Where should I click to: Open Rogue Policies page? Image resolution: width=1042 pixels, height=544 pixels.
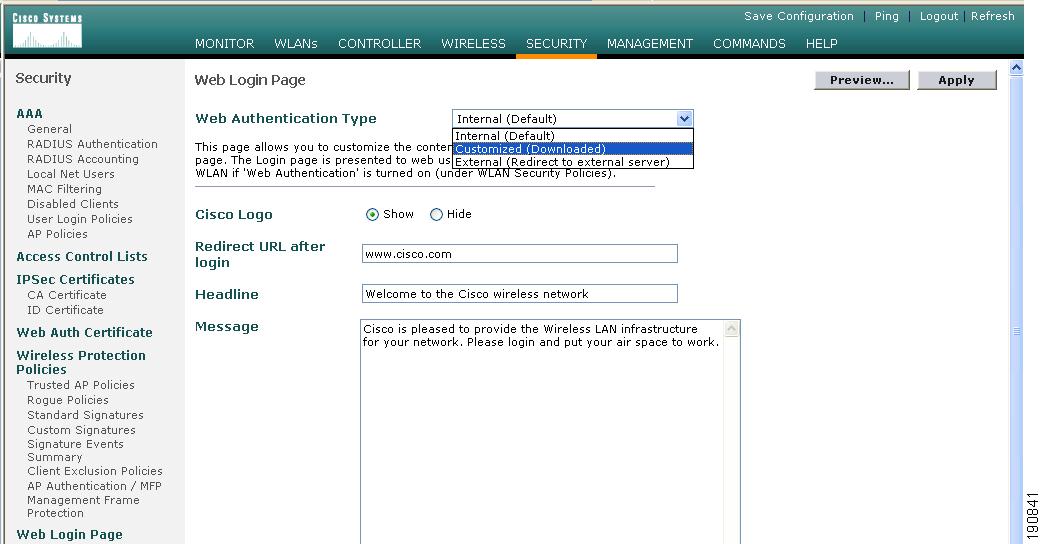click(x=68, y=401)
